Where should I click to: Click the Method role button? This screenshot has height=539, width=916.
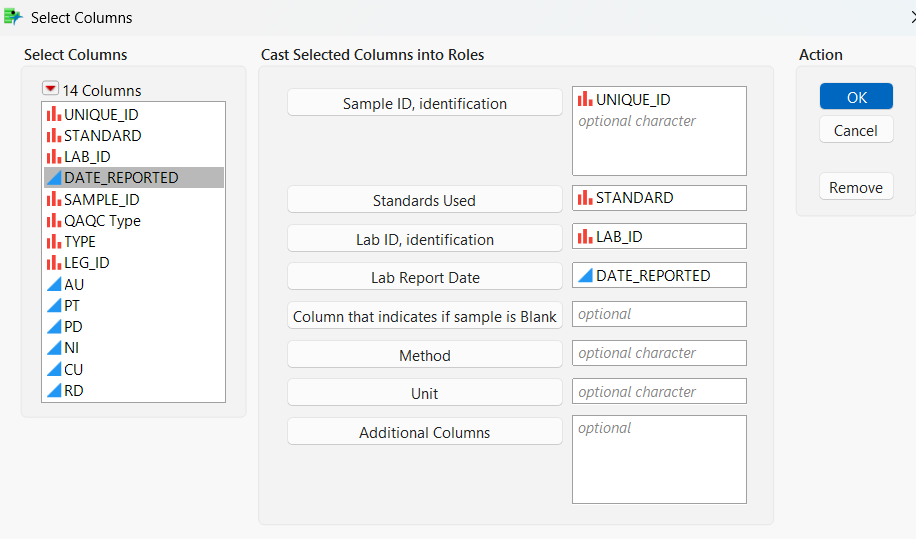tap(425, 354)
